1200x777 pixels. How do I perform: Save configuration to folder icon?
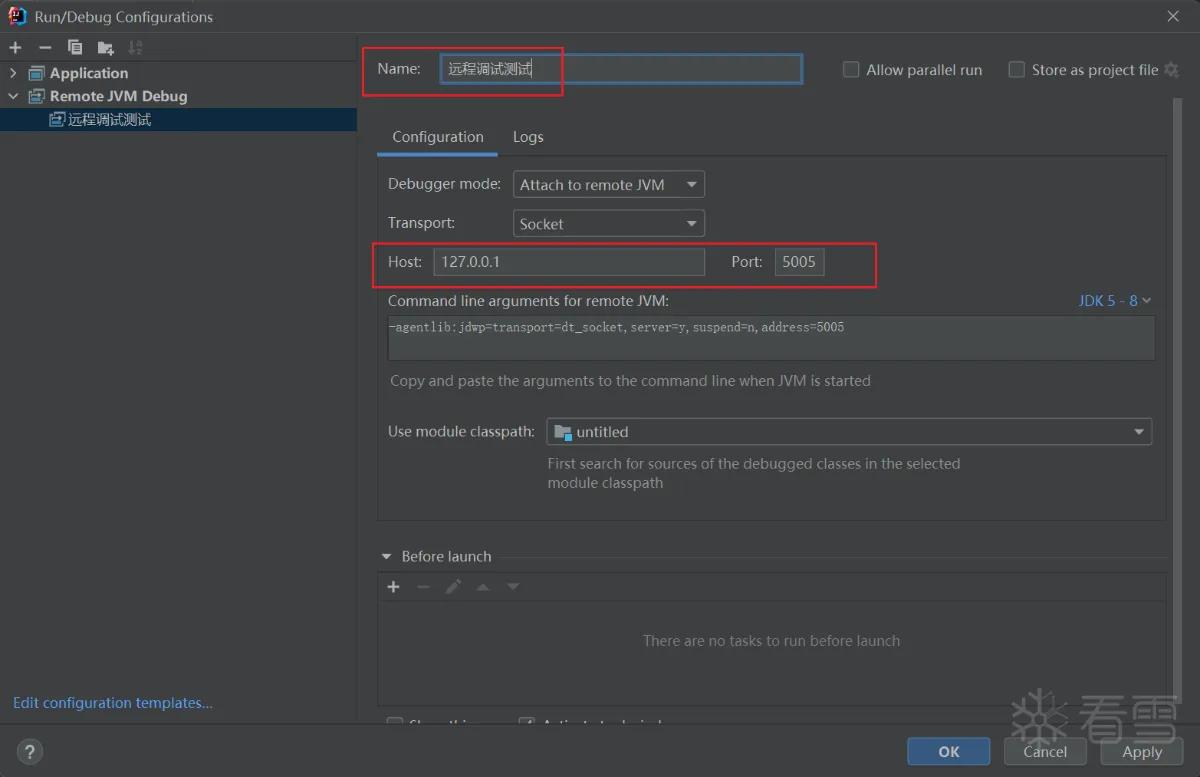tap(105, 47)
